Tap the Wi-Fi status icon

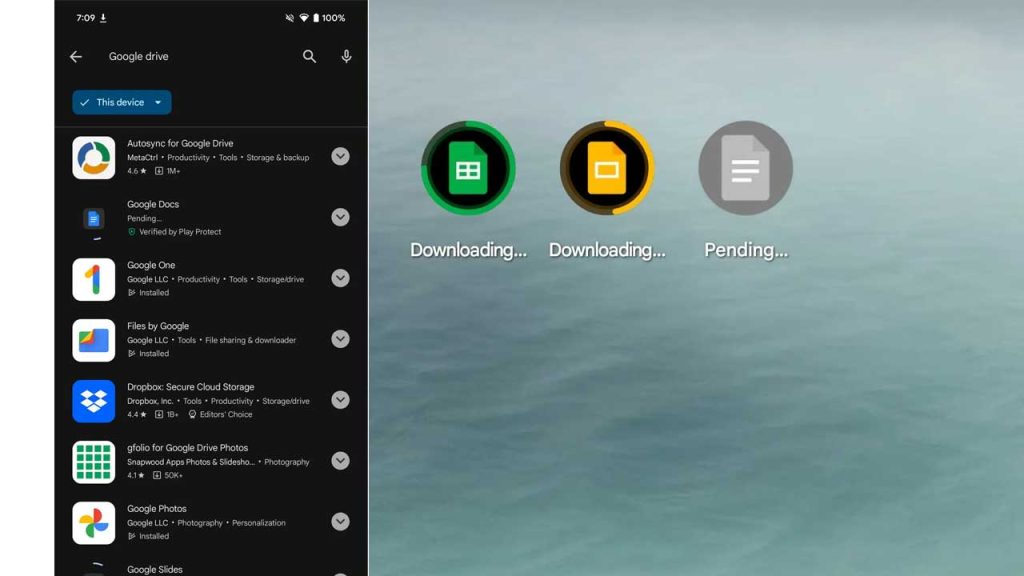pyautogui.click(x=304, y=18)
